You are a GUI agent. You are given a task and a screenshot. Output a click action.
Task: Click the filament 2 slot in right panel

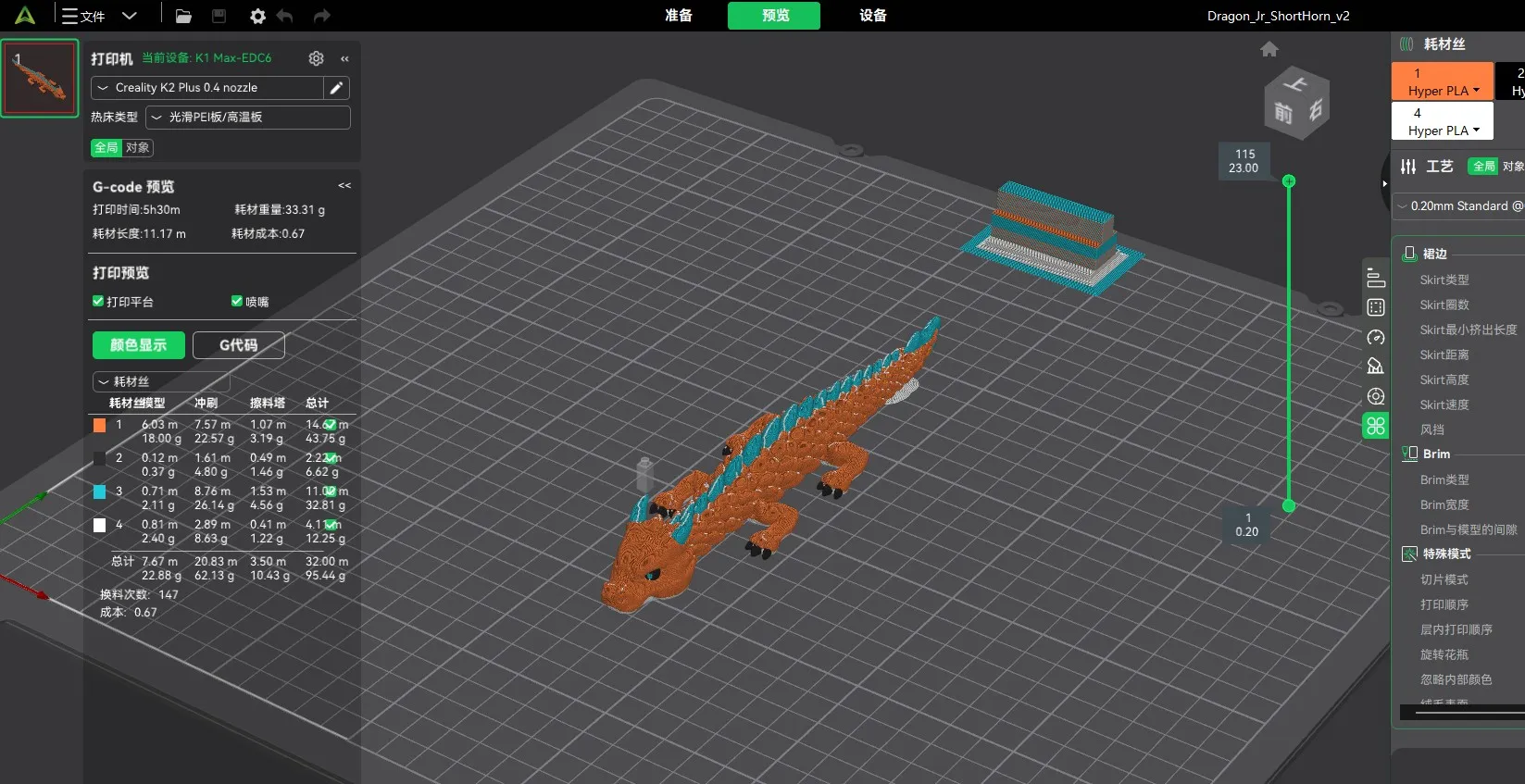coord(1511,81)
